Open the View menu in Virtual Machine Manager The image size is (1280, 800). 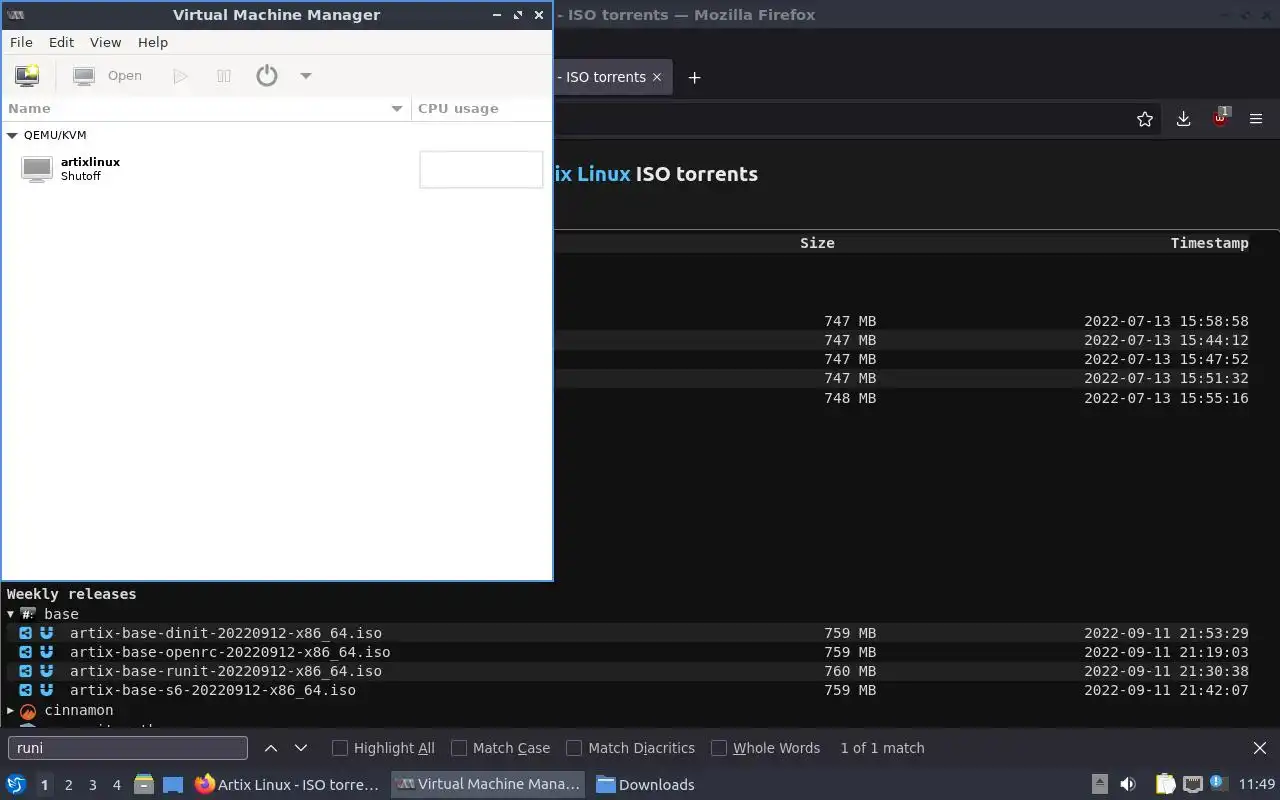[105, 42]
